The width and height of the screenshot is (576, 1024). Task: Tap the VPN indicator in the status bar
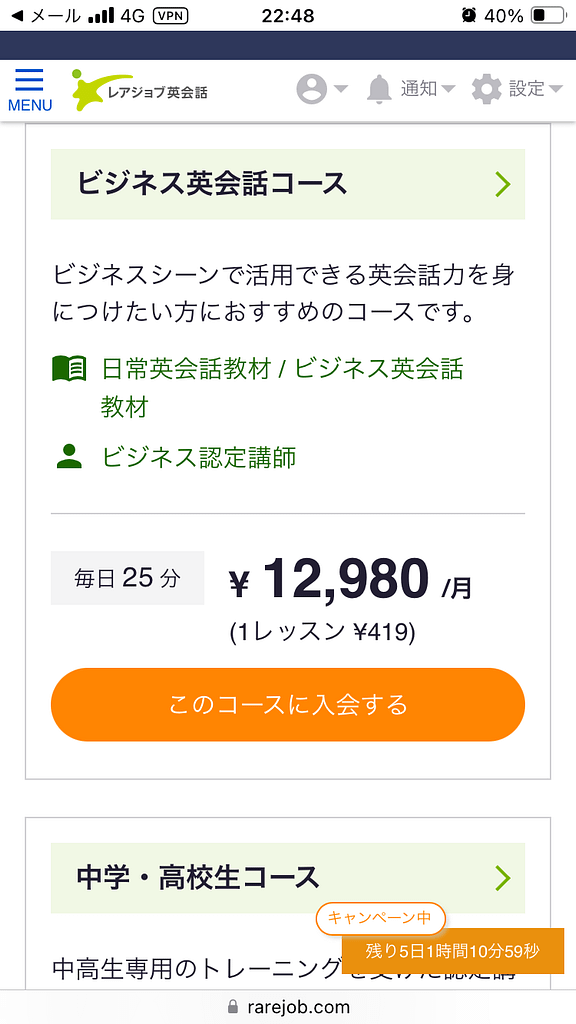[x=169, y=15]
